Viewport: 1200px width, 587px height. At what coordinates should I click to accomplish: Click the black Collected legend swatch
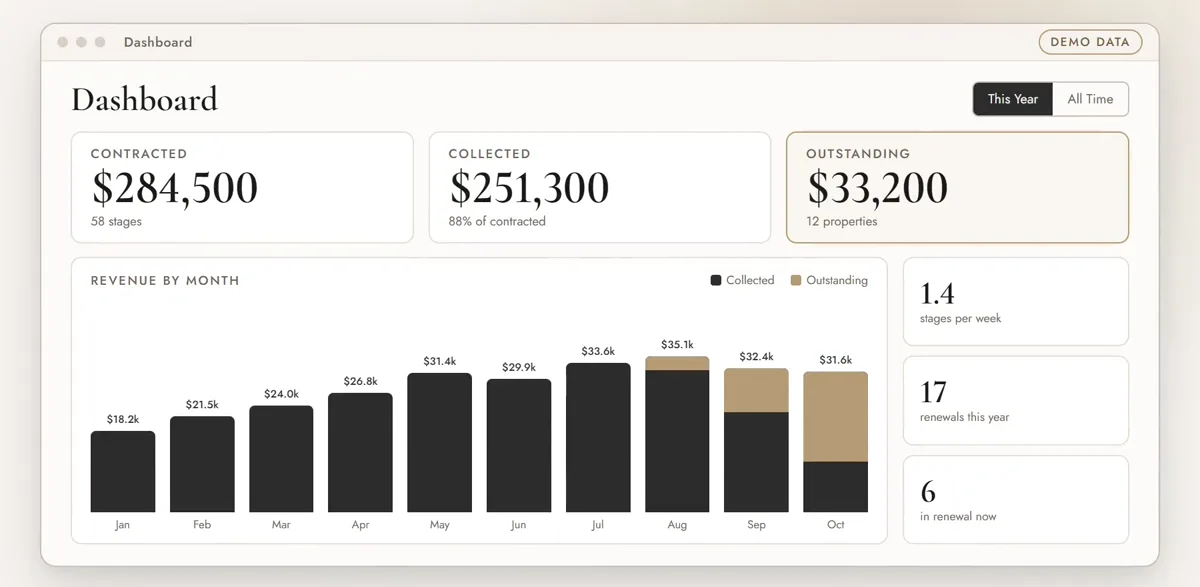[x=716, y=281]
